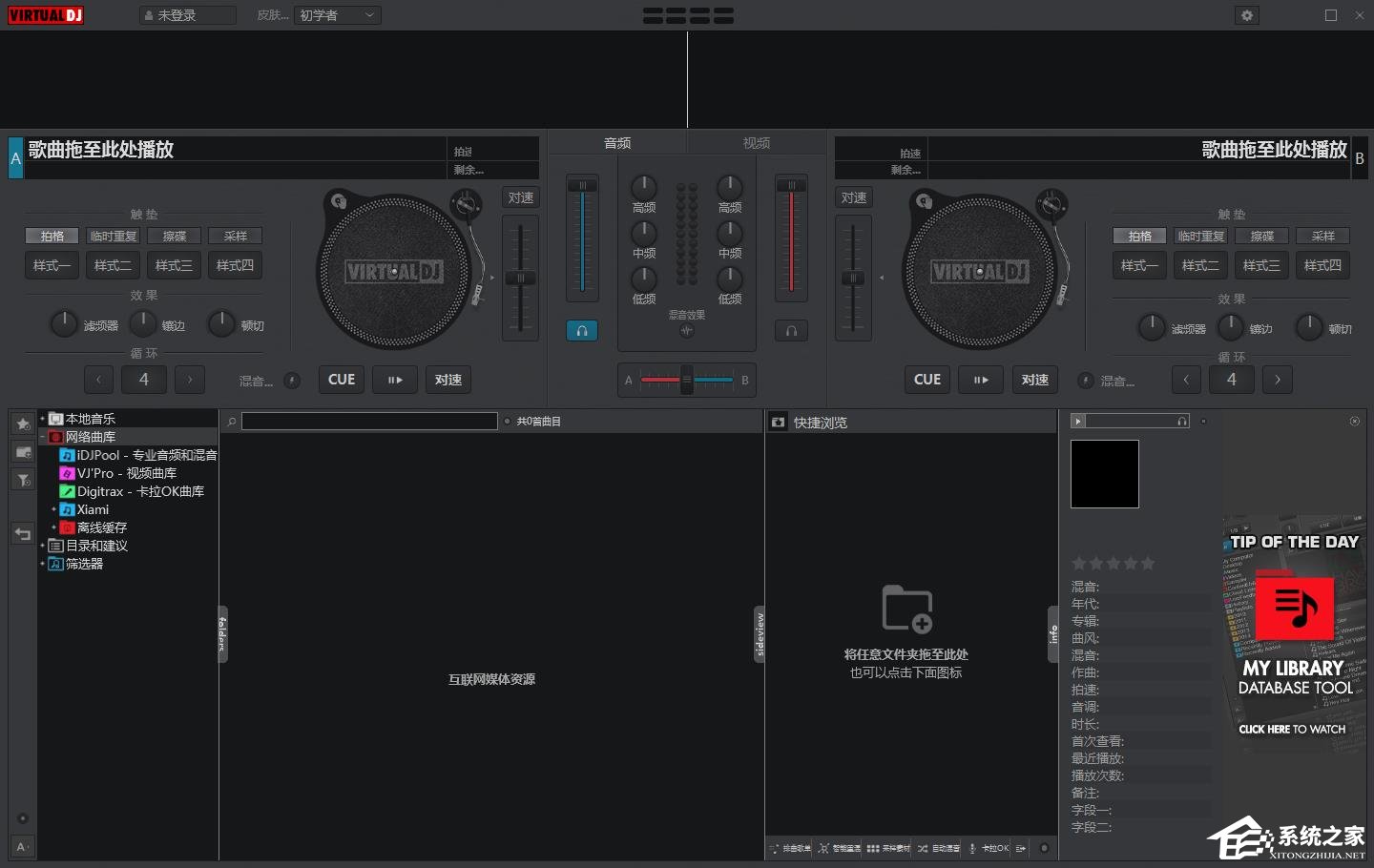Image resolution: width=1374 pixels, height=868 pixels.
Task: Open the 初学者 layout dropdown
Action: [338, 15]
